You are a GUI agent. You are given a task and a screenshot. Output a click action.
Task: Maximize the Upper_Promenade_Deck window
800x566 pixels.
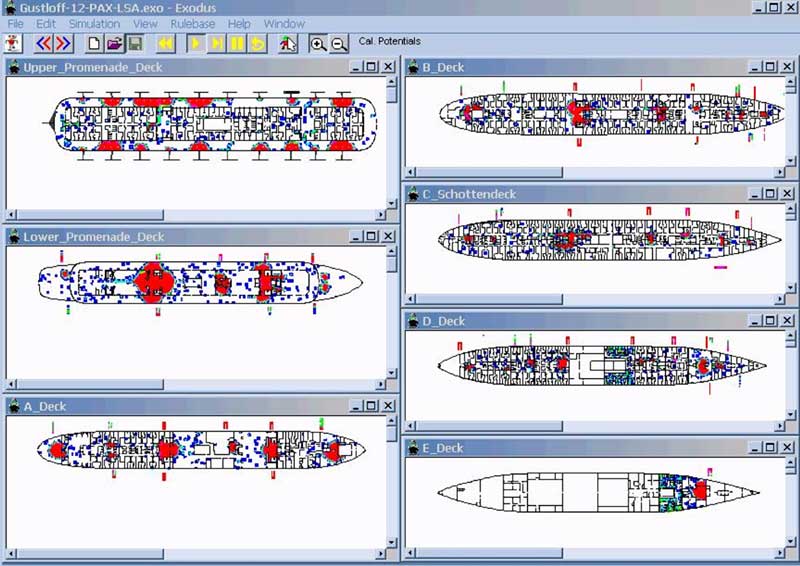tap(371, 66)
